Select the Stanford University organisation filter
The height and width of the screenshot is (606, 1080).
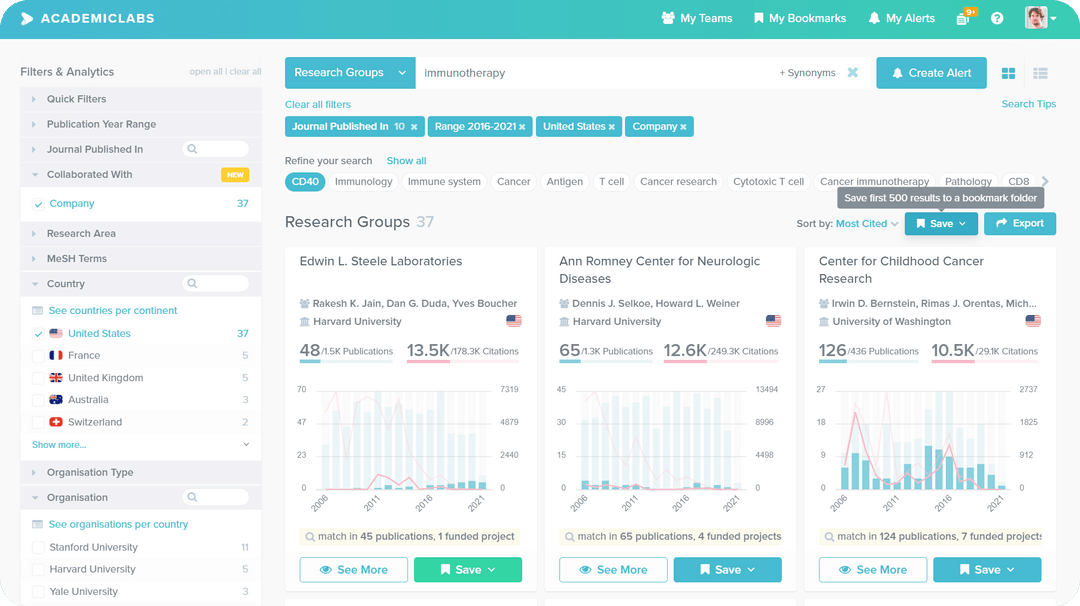coord(40,547)
